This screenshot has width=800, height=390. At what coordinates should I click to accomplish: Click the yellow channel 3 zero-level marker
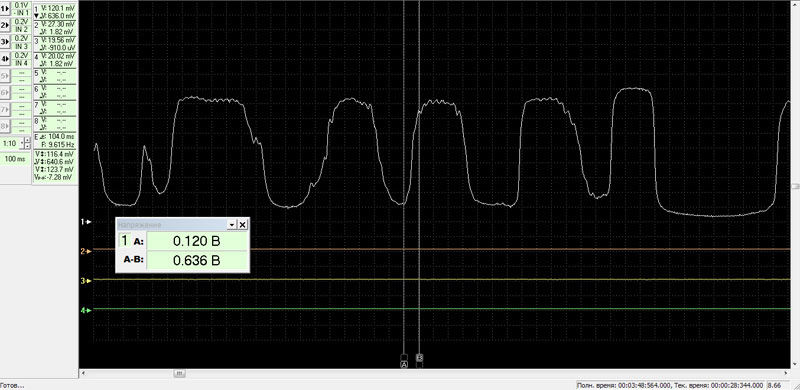[x=87, y=281]
